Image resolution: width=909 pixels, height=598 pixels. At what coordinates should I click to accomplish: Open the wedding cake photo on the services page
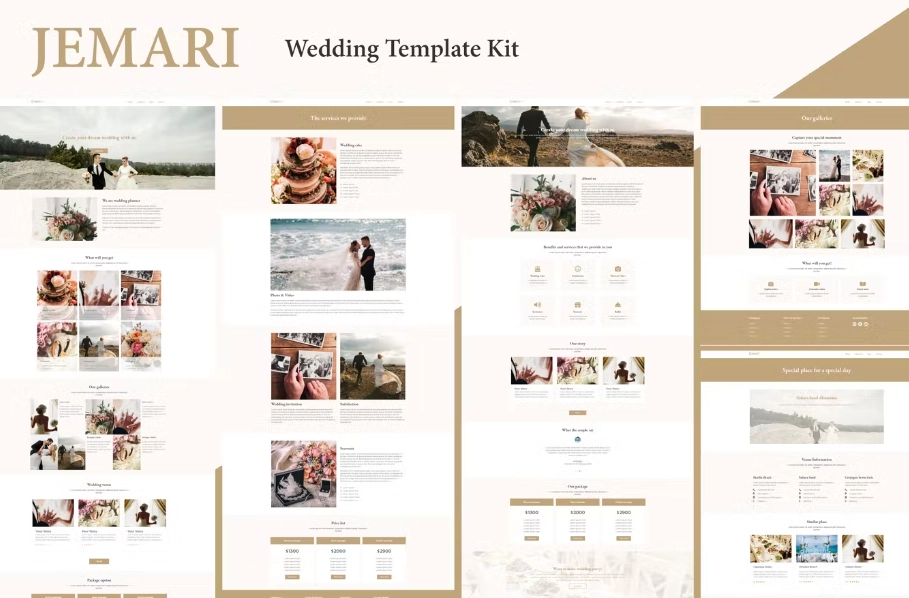point(303,171)
